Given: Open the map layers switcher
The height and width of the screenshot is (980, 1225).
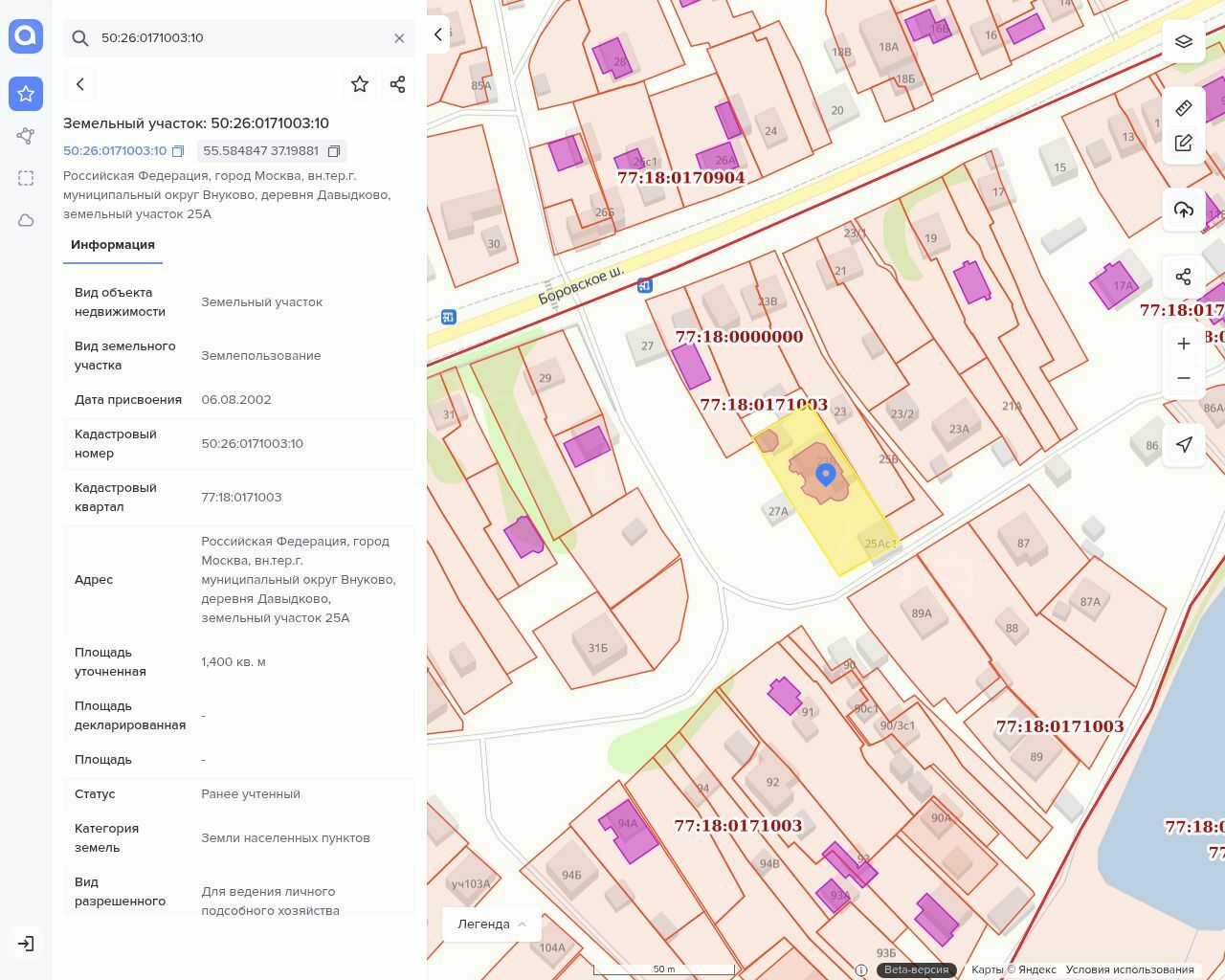Looking at the screenshot, I should pyautogui.click(x=1184, y=41).
